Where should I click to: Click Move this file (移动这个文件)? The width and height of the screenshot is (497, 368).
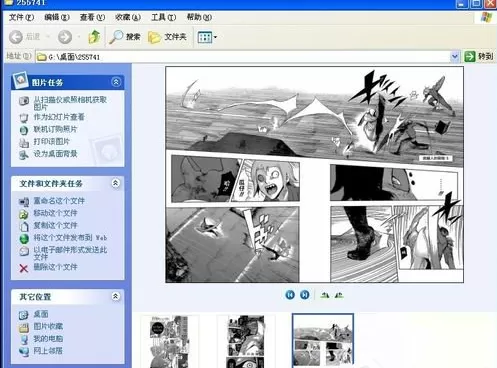(55, 213)
